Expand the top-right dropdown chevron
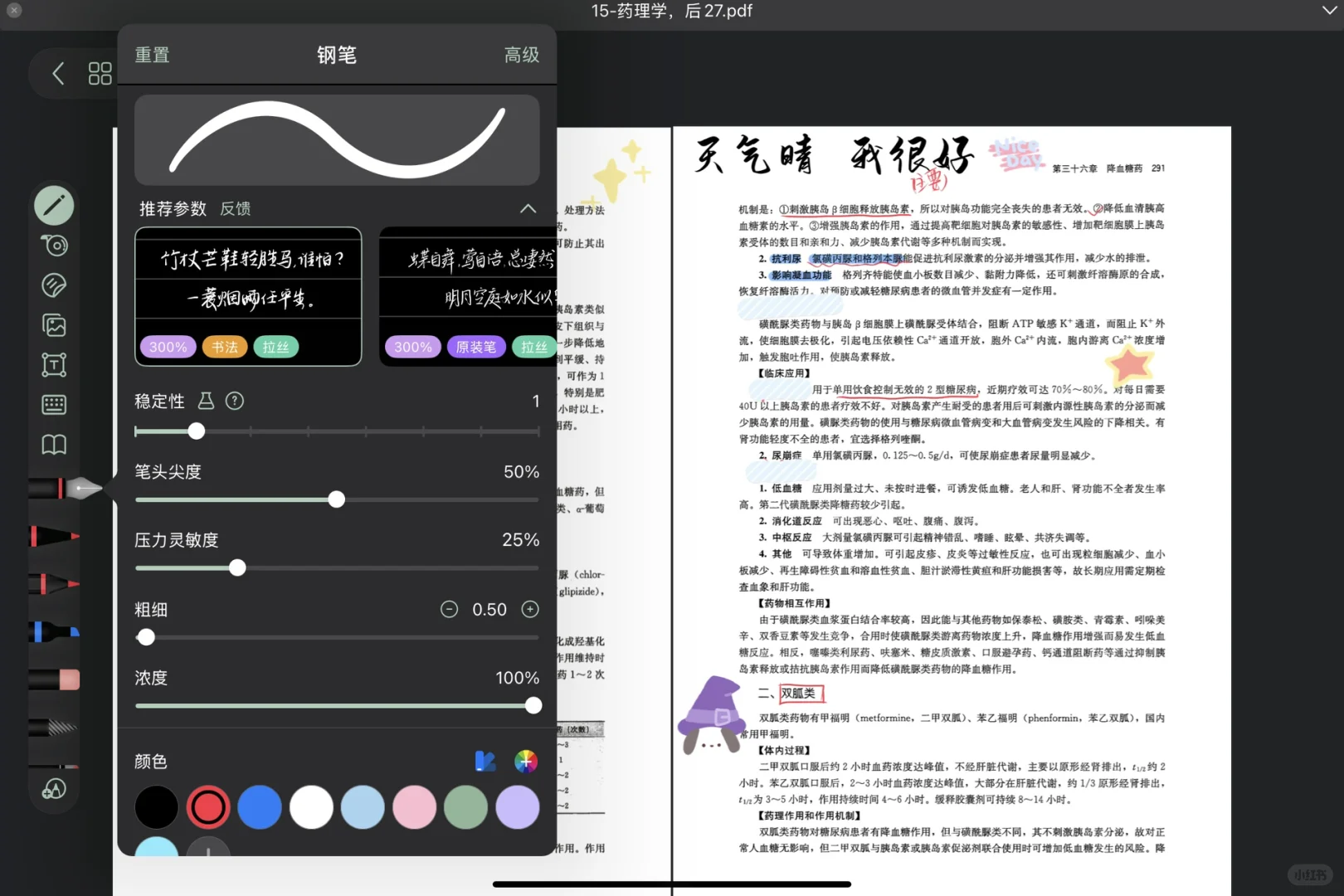 pos(1328,10)
